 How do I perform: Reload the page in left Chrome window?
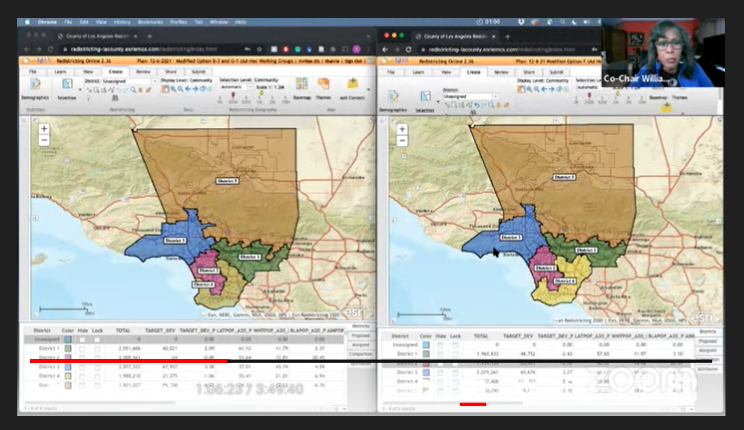click(50, 49)
